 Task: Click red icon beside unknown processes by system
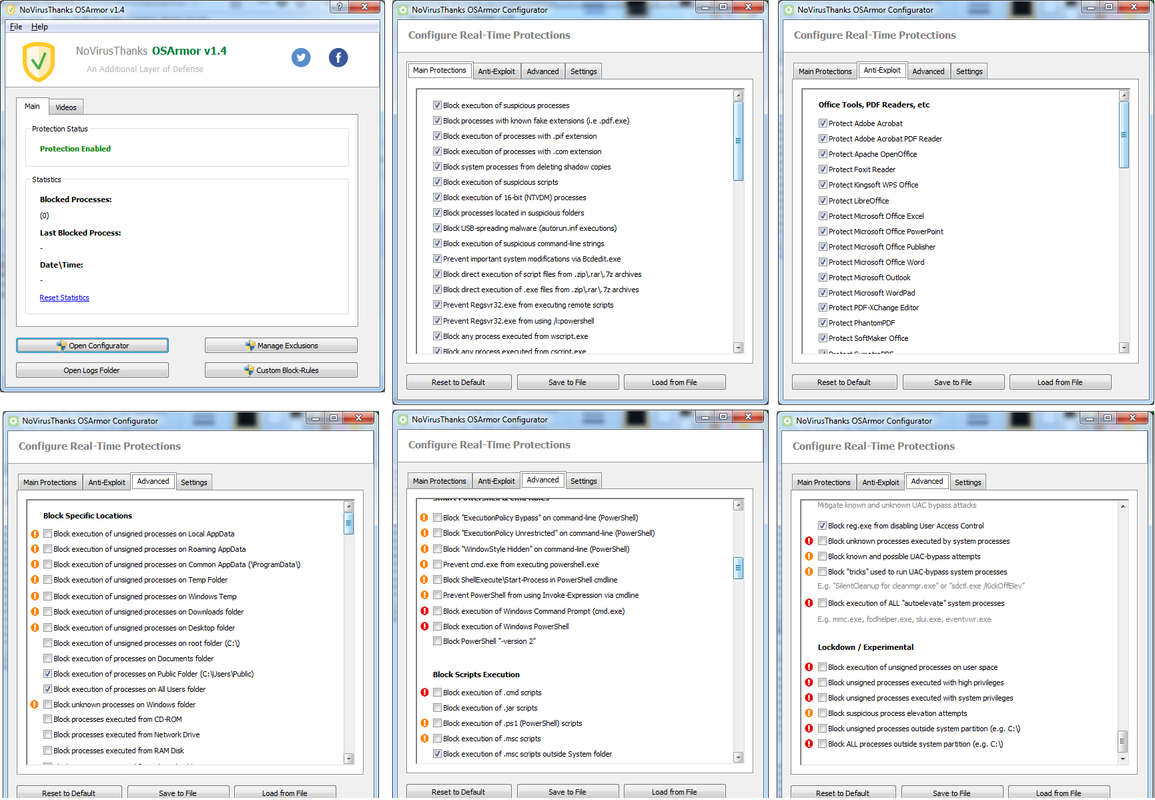point(810,541)
